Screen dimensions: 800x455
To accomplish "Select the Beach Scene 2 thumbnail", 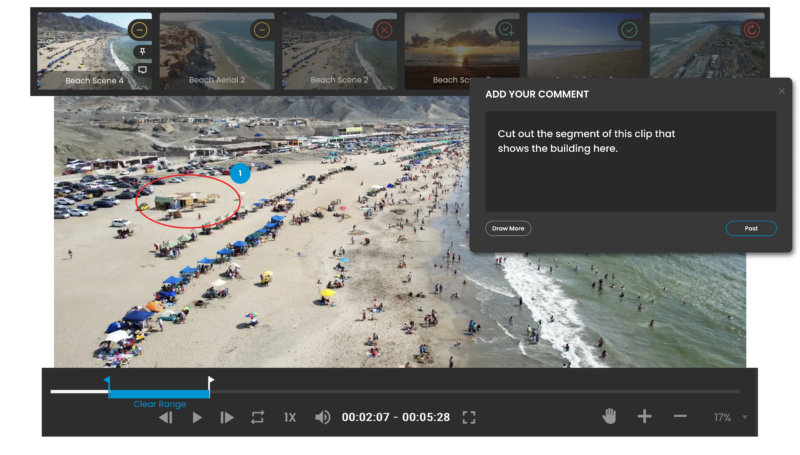I will 339,51.
